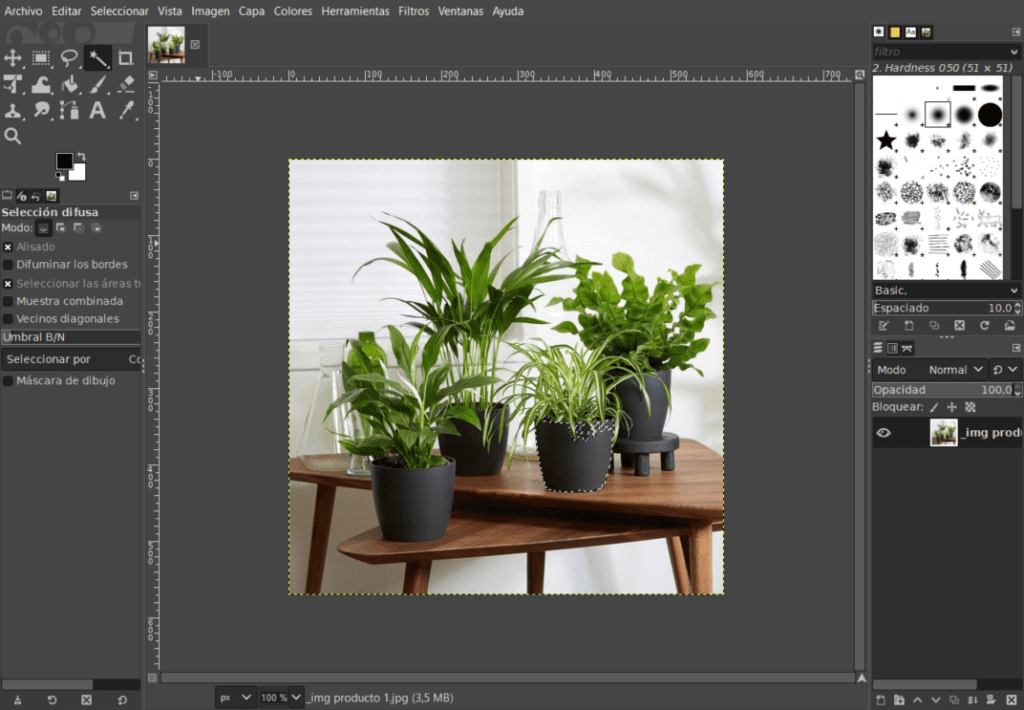Select the Smudge tool
The width and height of the screenshot is (1024, 710).
(41, 110)
